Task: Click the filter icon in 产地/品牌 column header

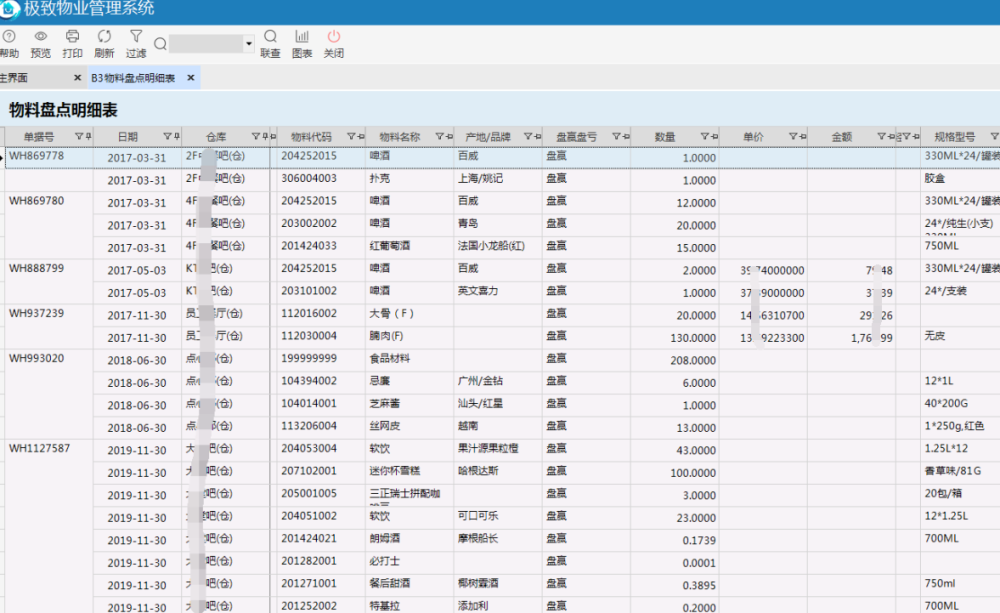Action: click(x=528, y=137)
